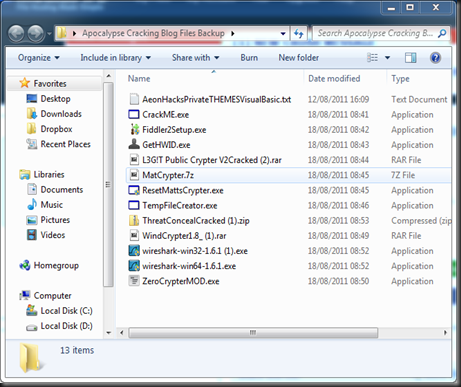Viewport: 461px width, 387px height.
Task: Select L3G!T Public Crypter rar file icon
Action: pos(134,160)
